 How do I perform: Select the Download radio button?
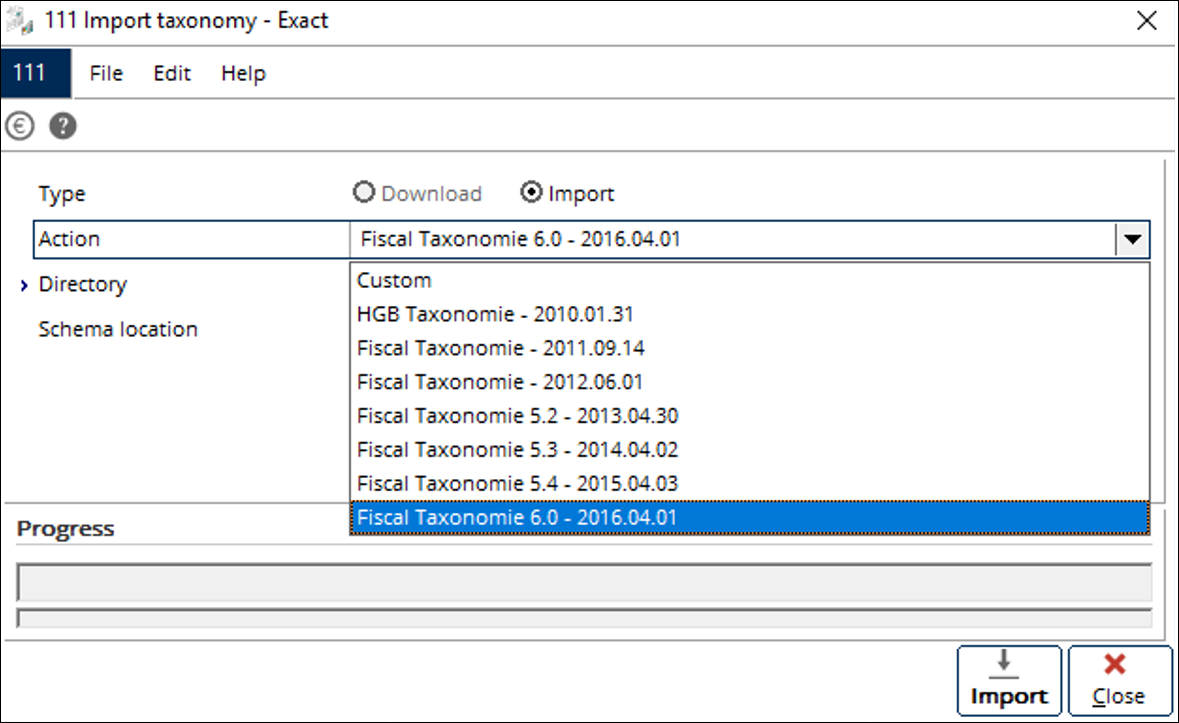[364, 192]
